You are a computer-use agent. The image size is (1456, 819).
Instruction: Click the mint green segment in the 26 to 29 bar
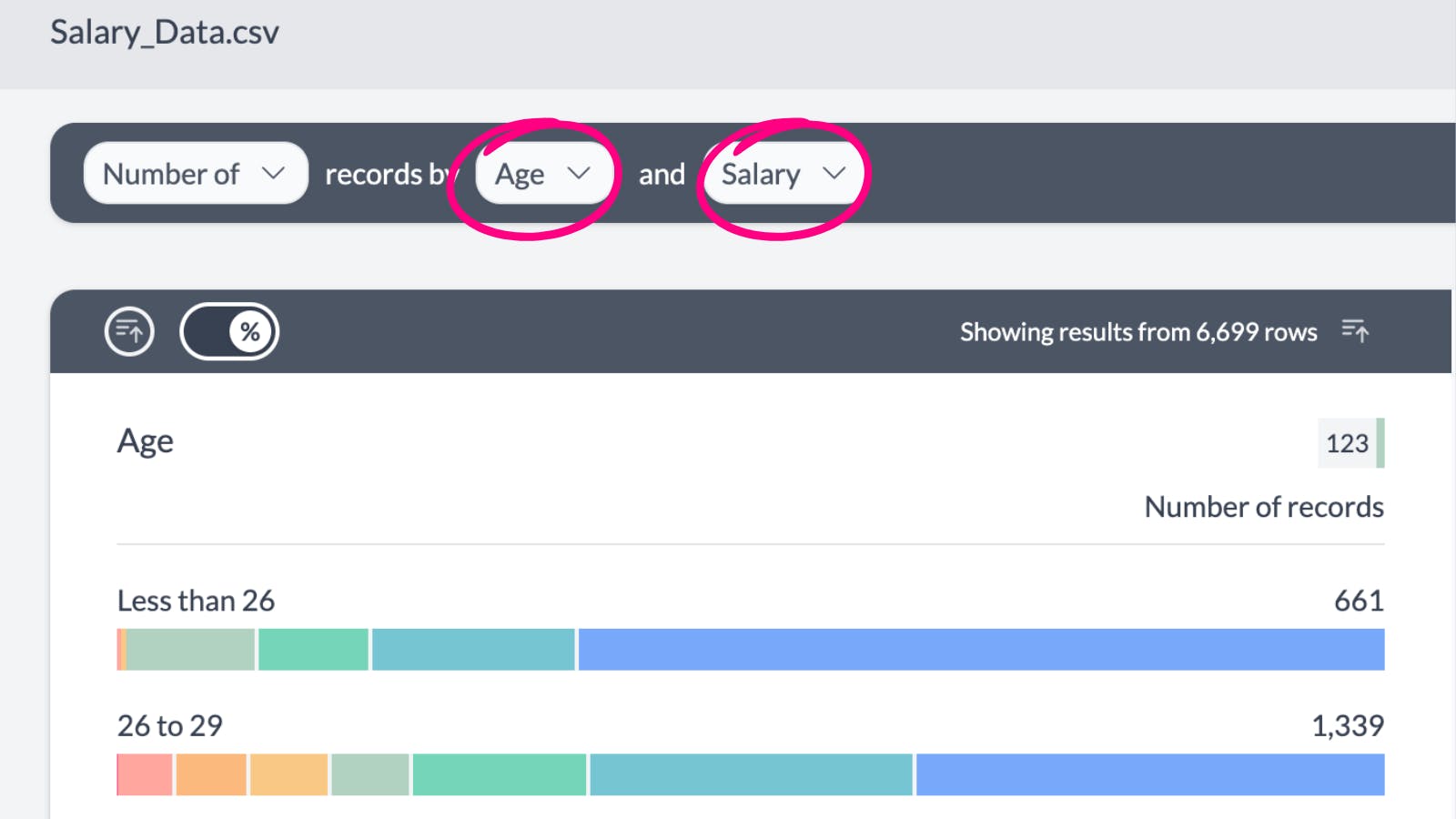pos(499,774)
